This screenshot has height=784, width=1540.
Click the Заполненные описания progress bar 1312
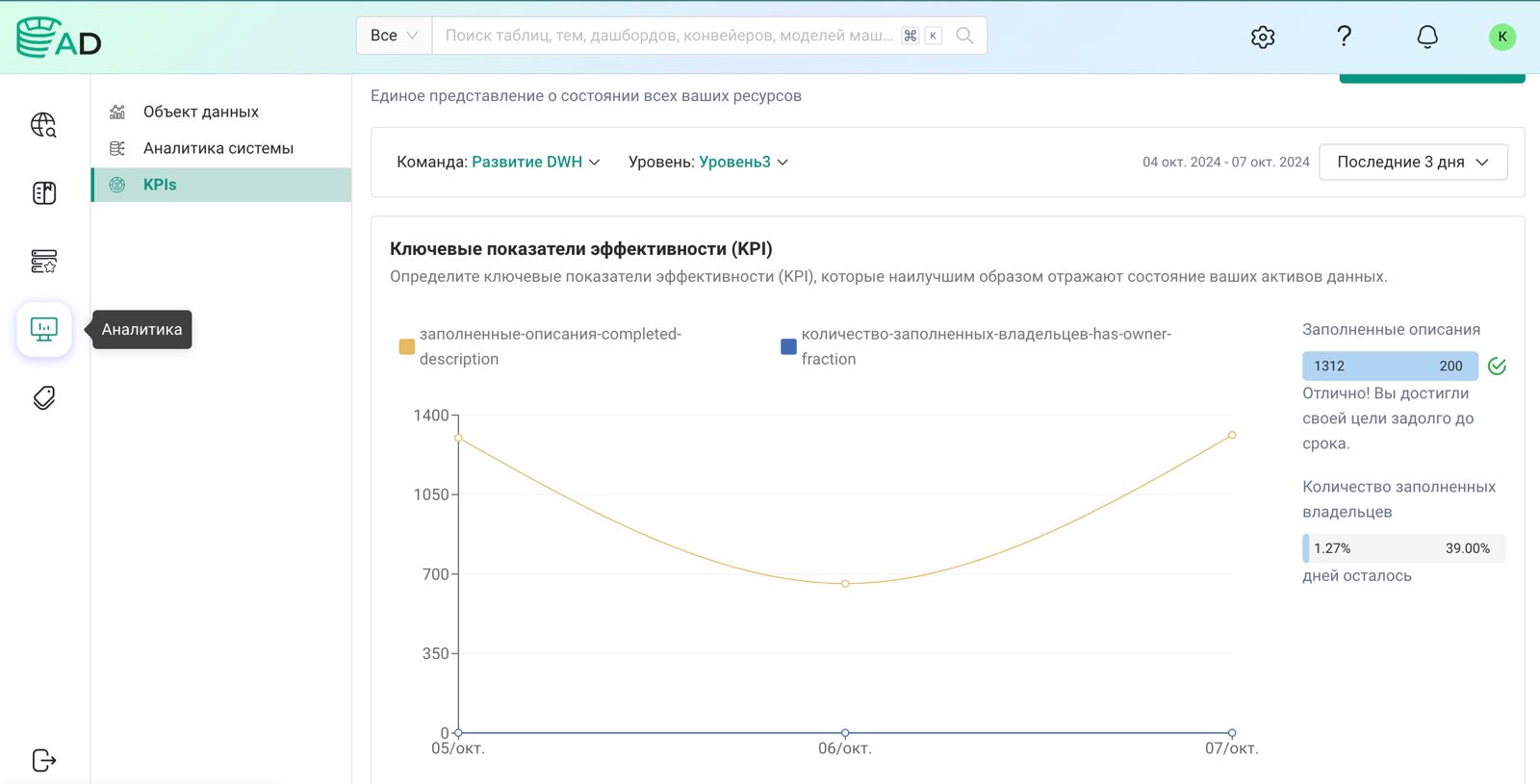point(1390,366)
